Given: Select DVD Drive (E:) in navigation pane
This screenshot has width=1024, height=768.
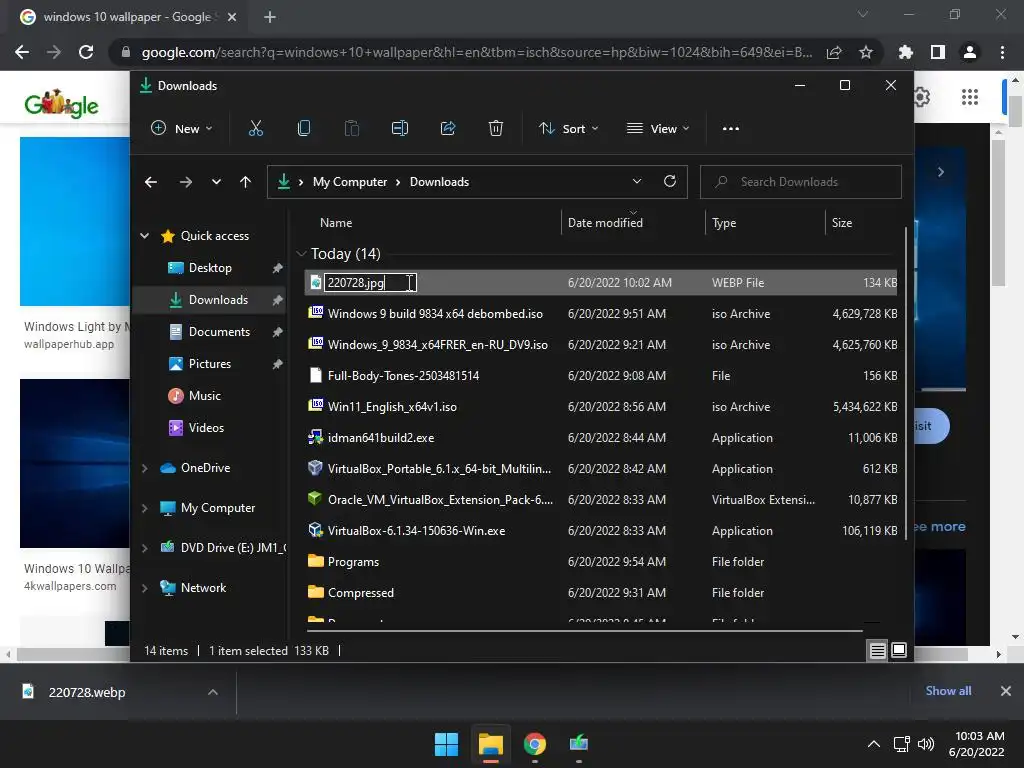Looking at the screenshot, I should click(x=222, y=548).
